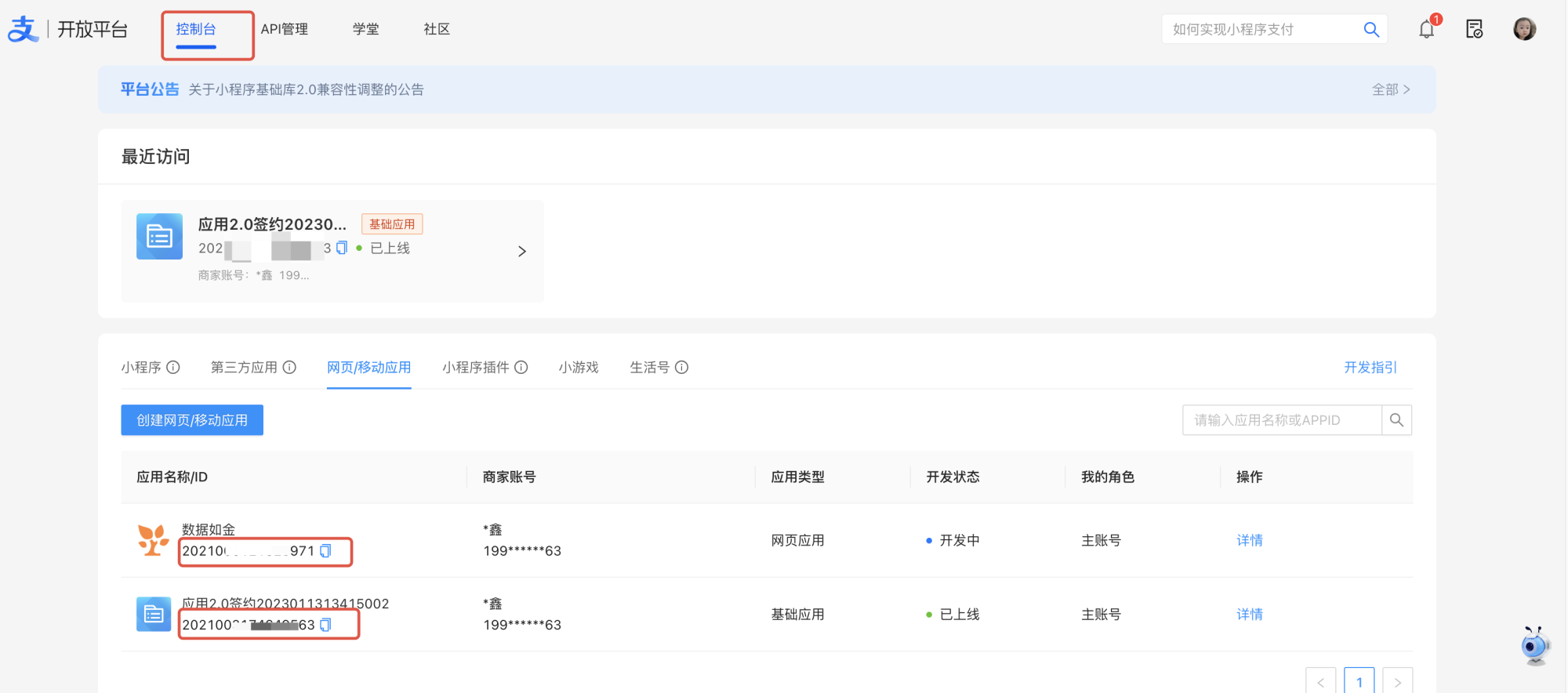
Task: Click the robot assistant icon
Action: [x=1534, y=646]
